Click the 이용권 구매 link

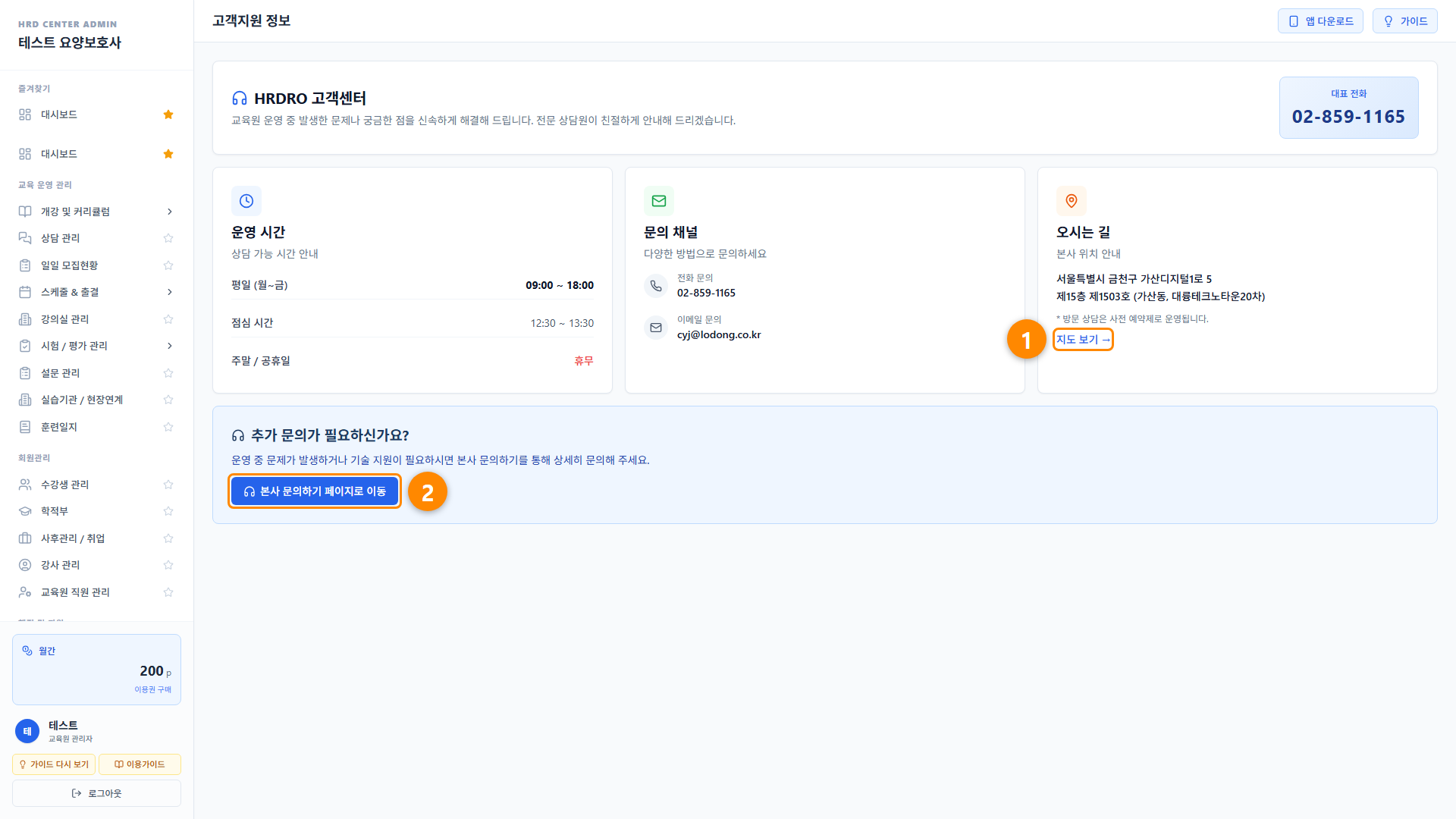[153, 689]
